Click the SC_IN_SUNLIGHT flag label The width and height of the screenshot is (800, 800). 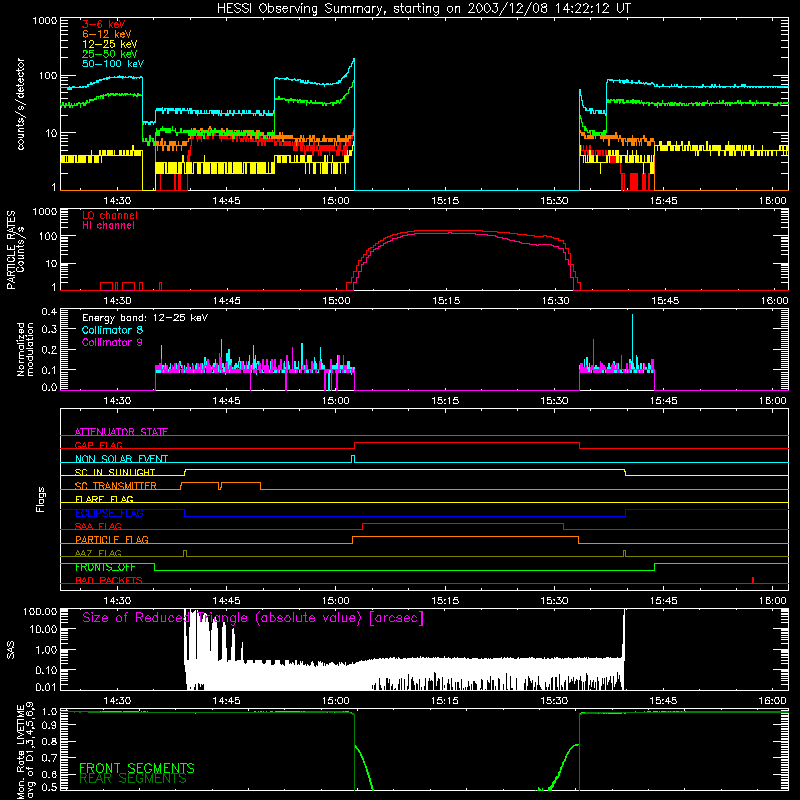115,472
